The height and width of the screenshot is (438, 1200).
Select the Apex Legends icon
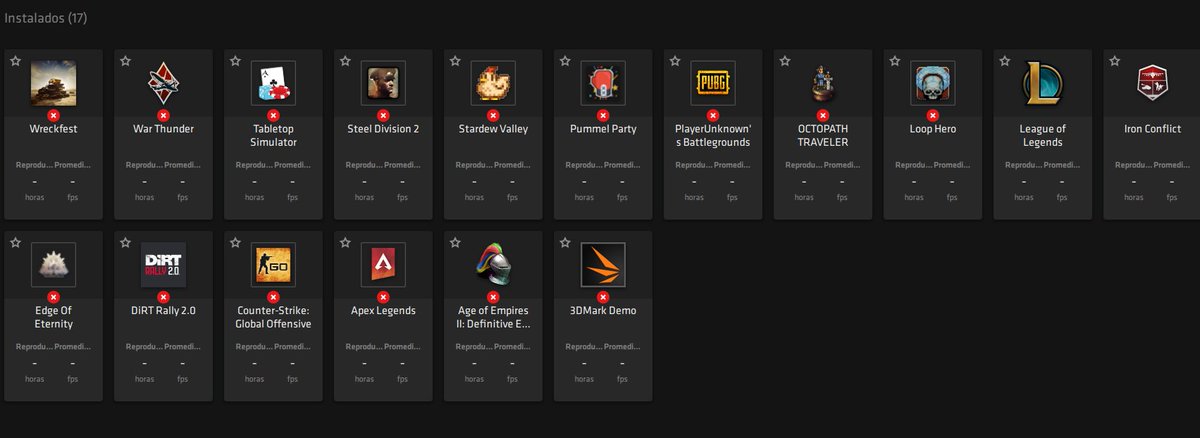pyautogui.click(x=383, y=265)
